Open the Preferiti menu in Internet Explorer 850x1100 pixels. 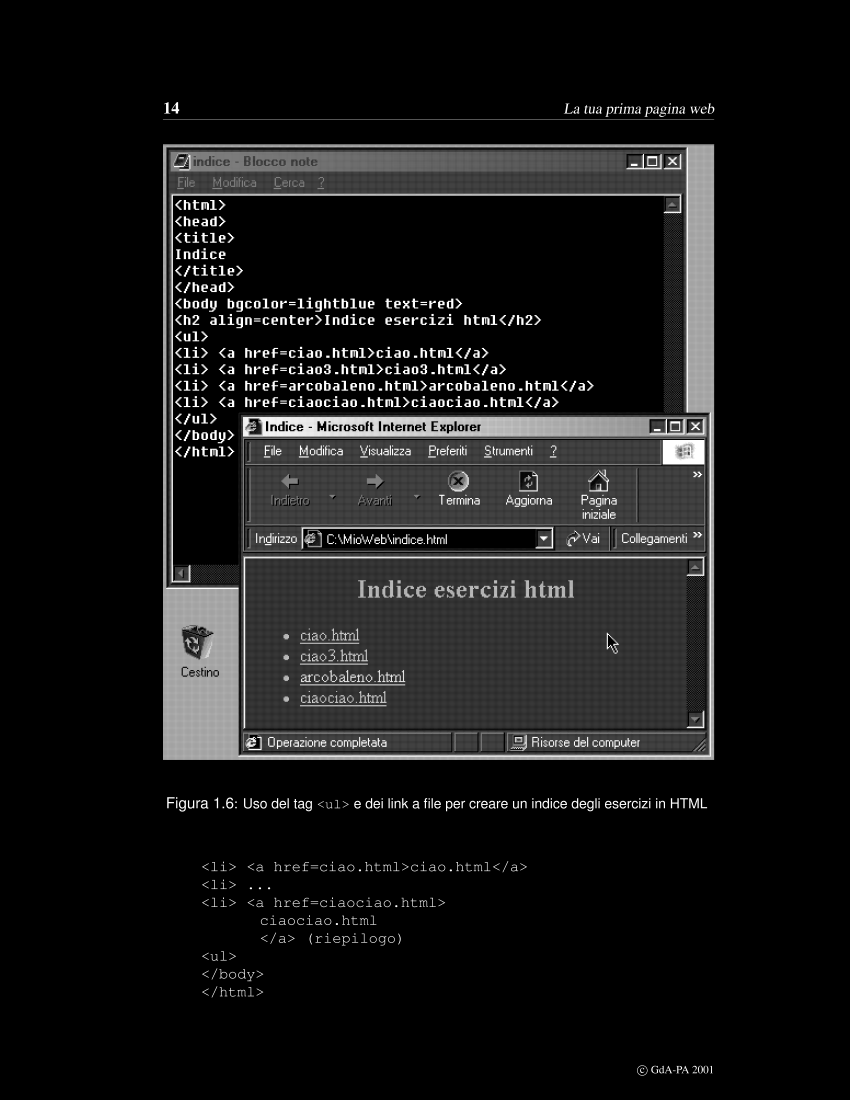447,452
